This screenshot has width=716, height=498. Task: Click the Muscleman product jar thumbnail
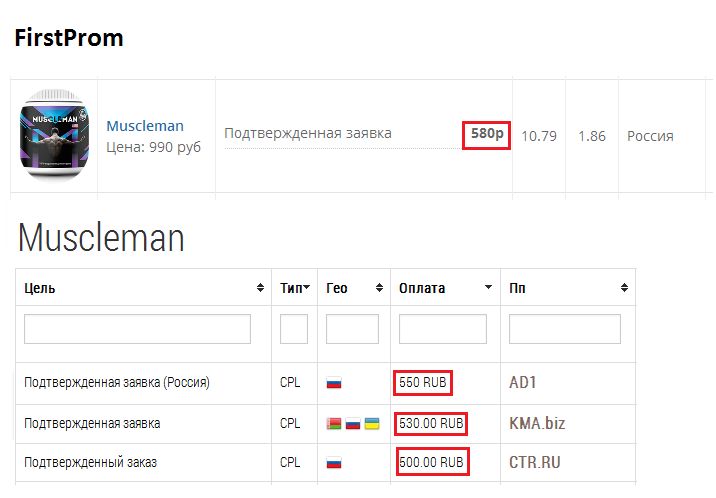pyautogui.click(x=54, y=135)
